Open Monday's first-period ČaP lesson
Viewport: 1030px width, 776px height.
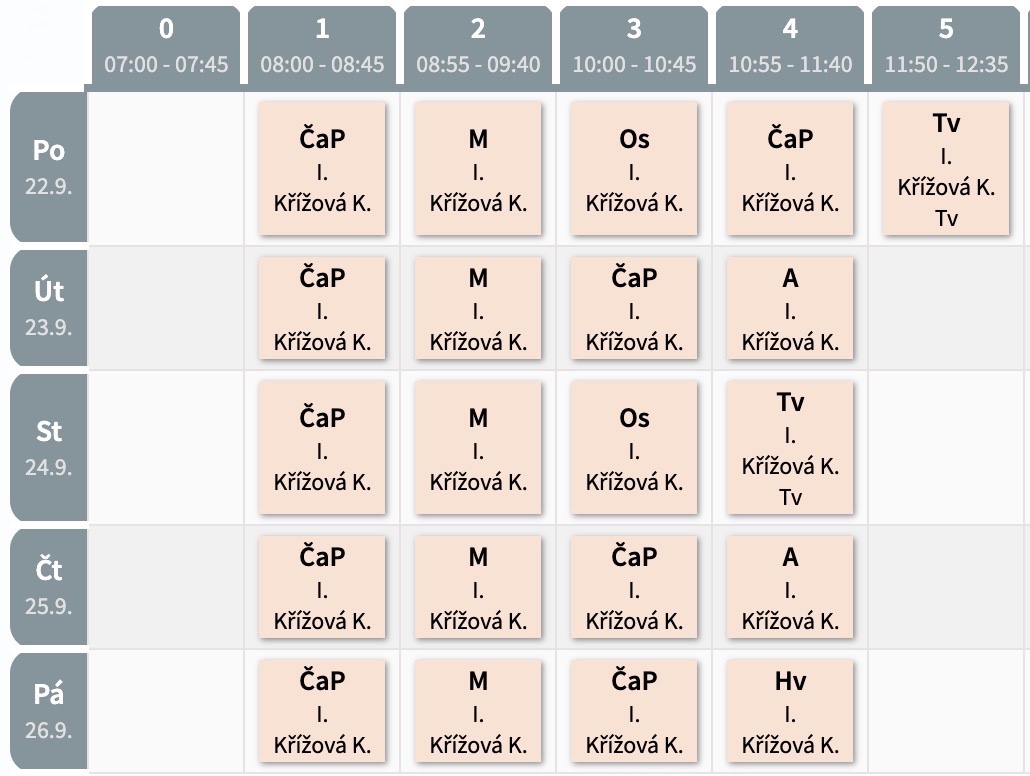[322, 168]
